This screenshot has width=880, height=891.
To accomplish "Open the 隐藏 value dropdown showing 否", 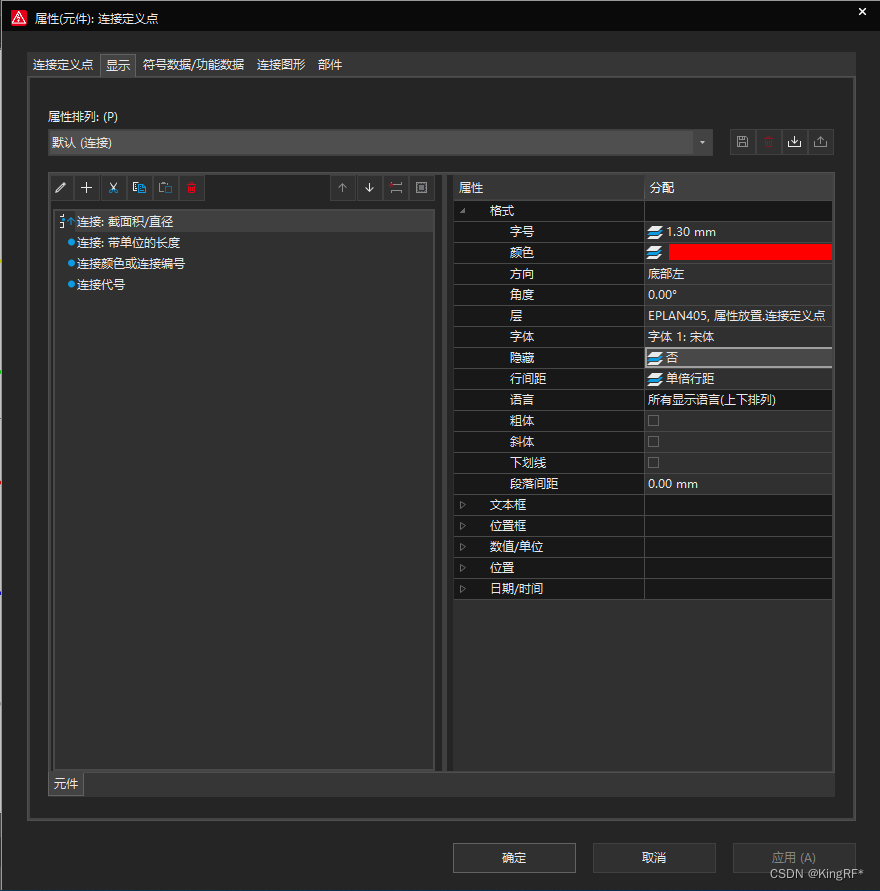I will (x=739, y=358).
